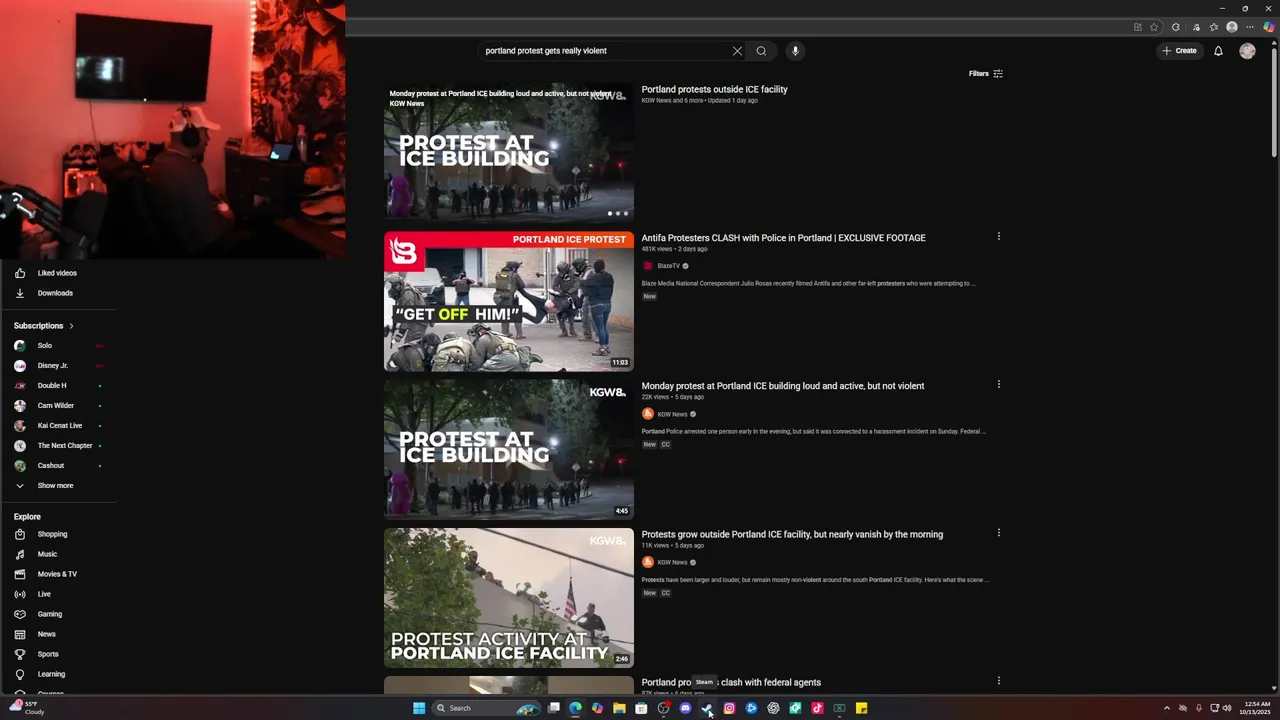Viewport: 1280px width, 720px height.
Task: Open OBS Studio from the taskbar
Action: click(663, 708)
